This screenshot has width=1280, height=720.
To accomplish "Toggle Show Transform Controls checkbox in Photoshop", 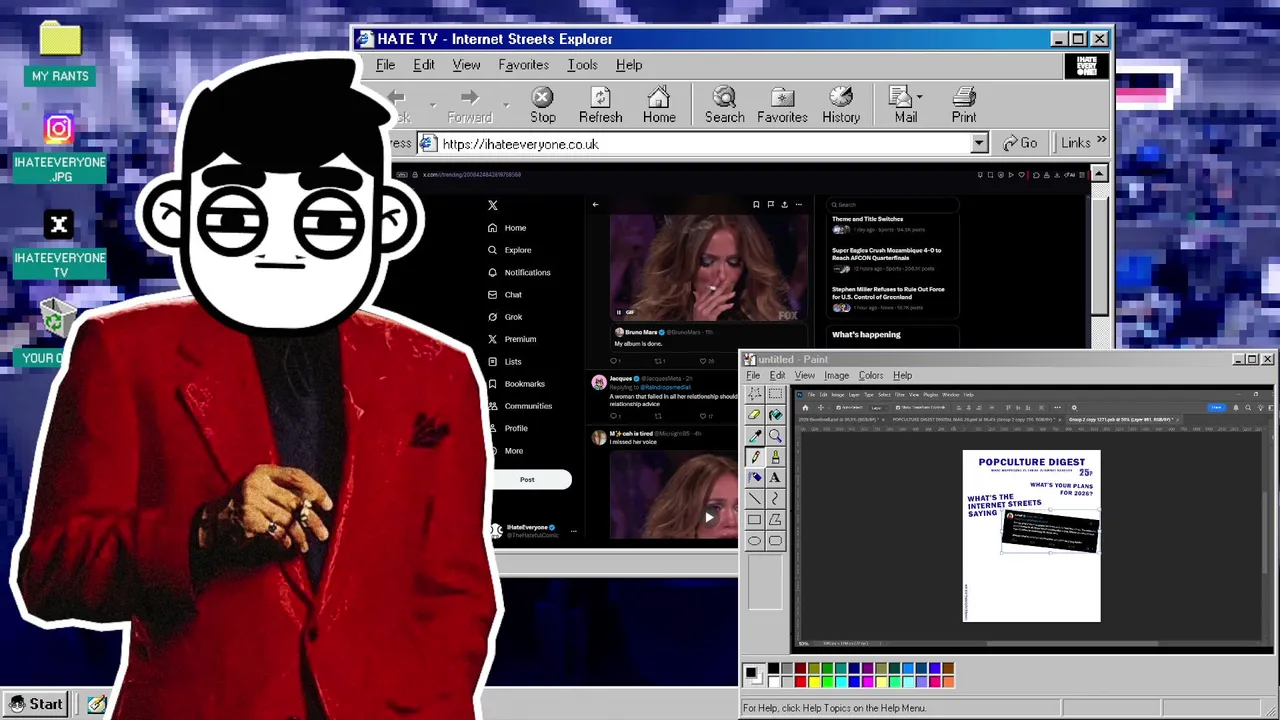I will click(896, 407).
